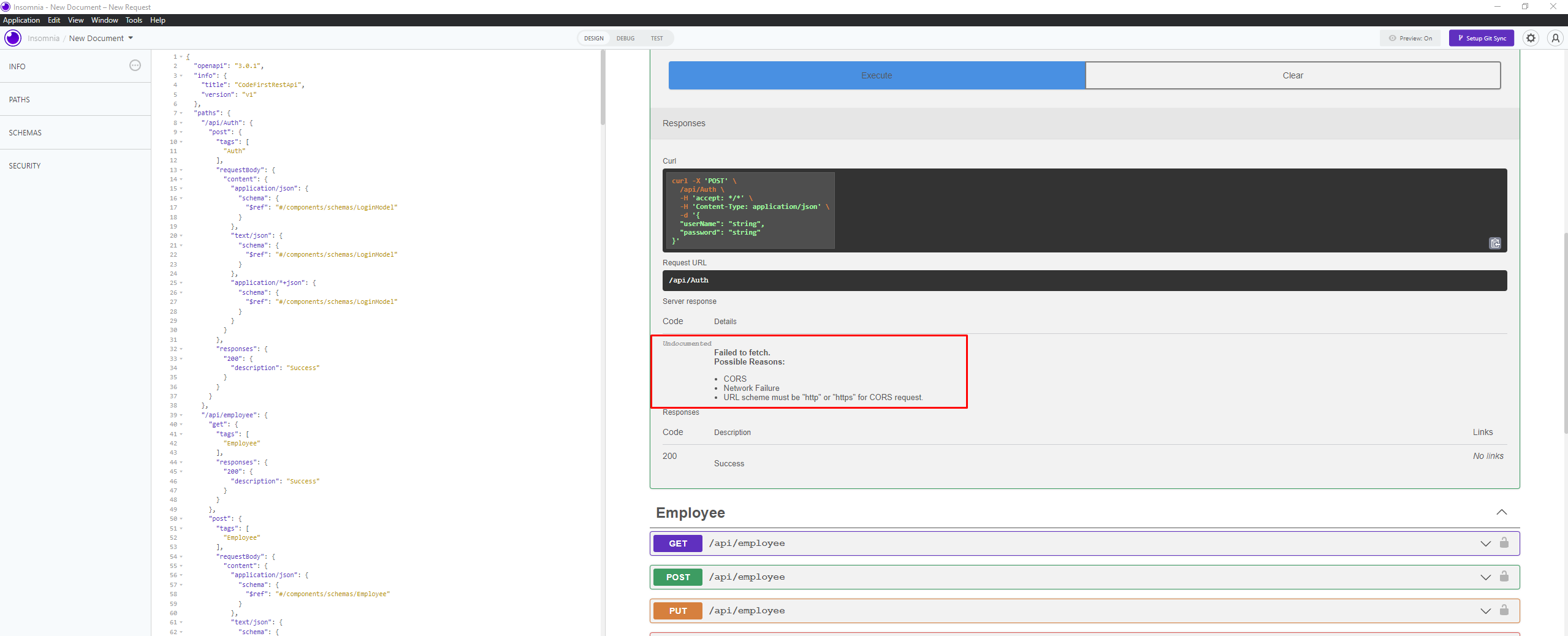1568x636 pixels.
Task: Go to the PATHS section in sidebar
Action: 19,99
